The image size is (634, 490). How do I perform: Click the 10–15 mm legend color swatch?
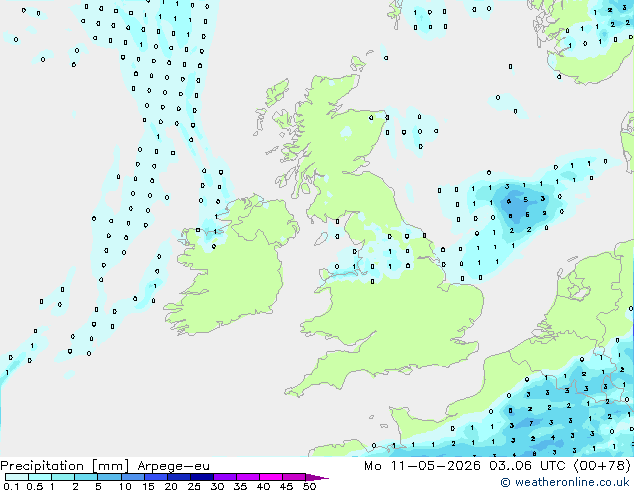132,477
